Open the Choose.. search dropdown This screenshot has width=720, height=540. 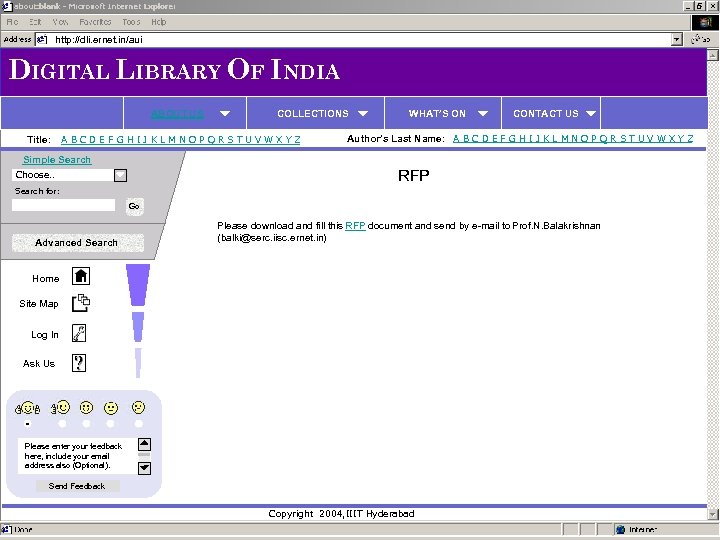coord(120,175)
